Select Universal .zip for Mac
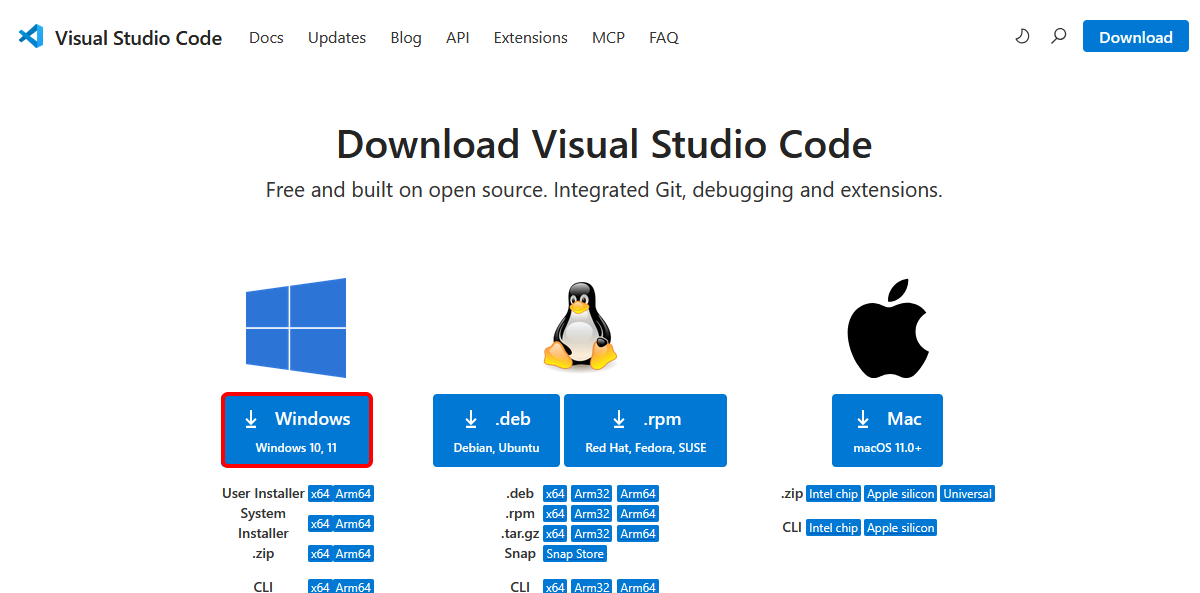 [x=967, y=494]
